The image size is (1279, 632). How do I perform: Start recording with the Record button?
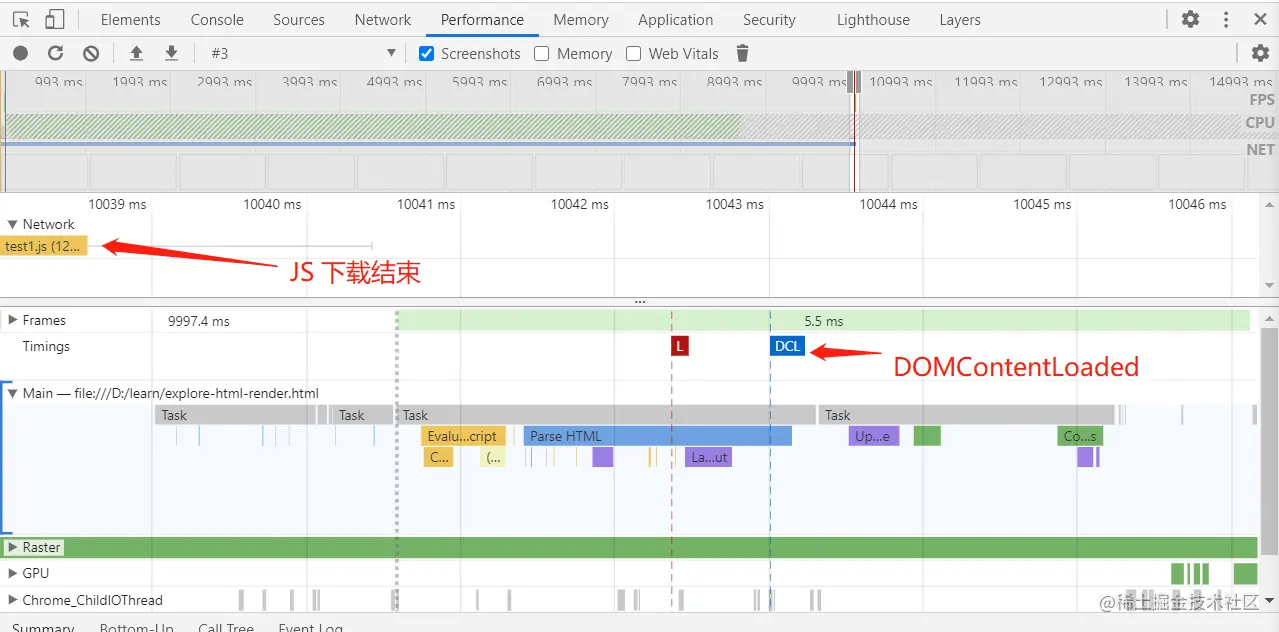coord(21,53)
